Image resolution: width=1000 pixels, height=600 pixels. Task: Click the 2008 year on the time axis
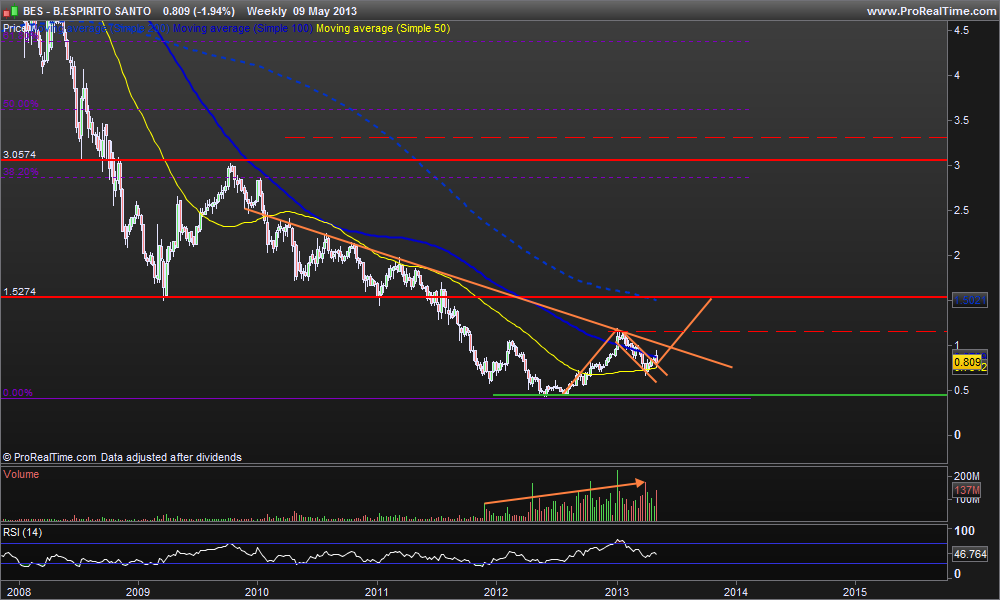point(18,592)
